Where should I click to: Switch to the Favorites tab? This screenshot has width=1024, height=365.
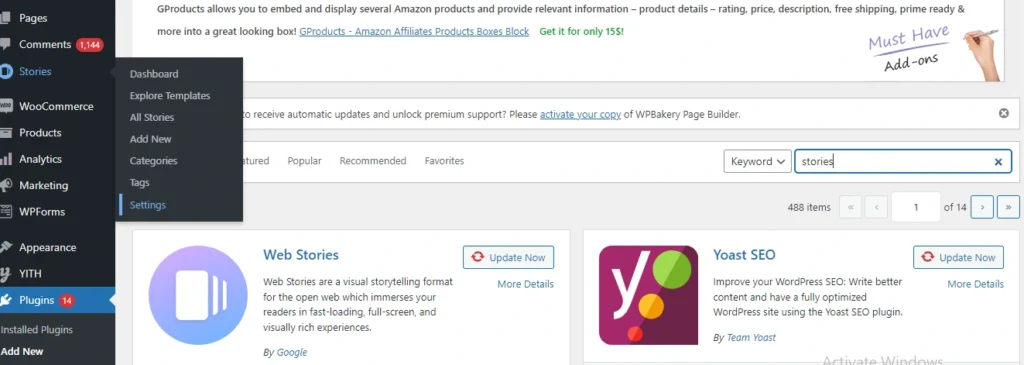click(x=444, y=161)
